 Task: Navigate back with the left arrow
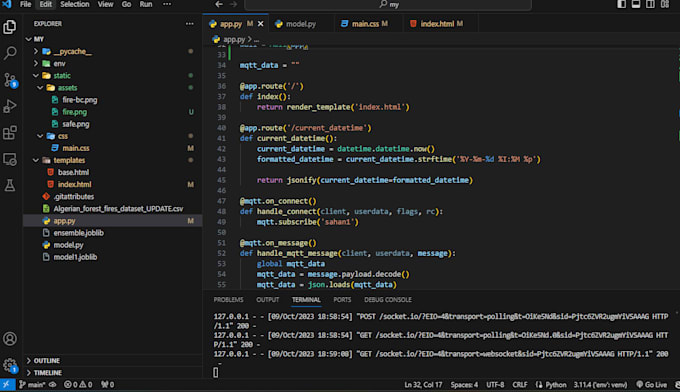click(219, 4)
